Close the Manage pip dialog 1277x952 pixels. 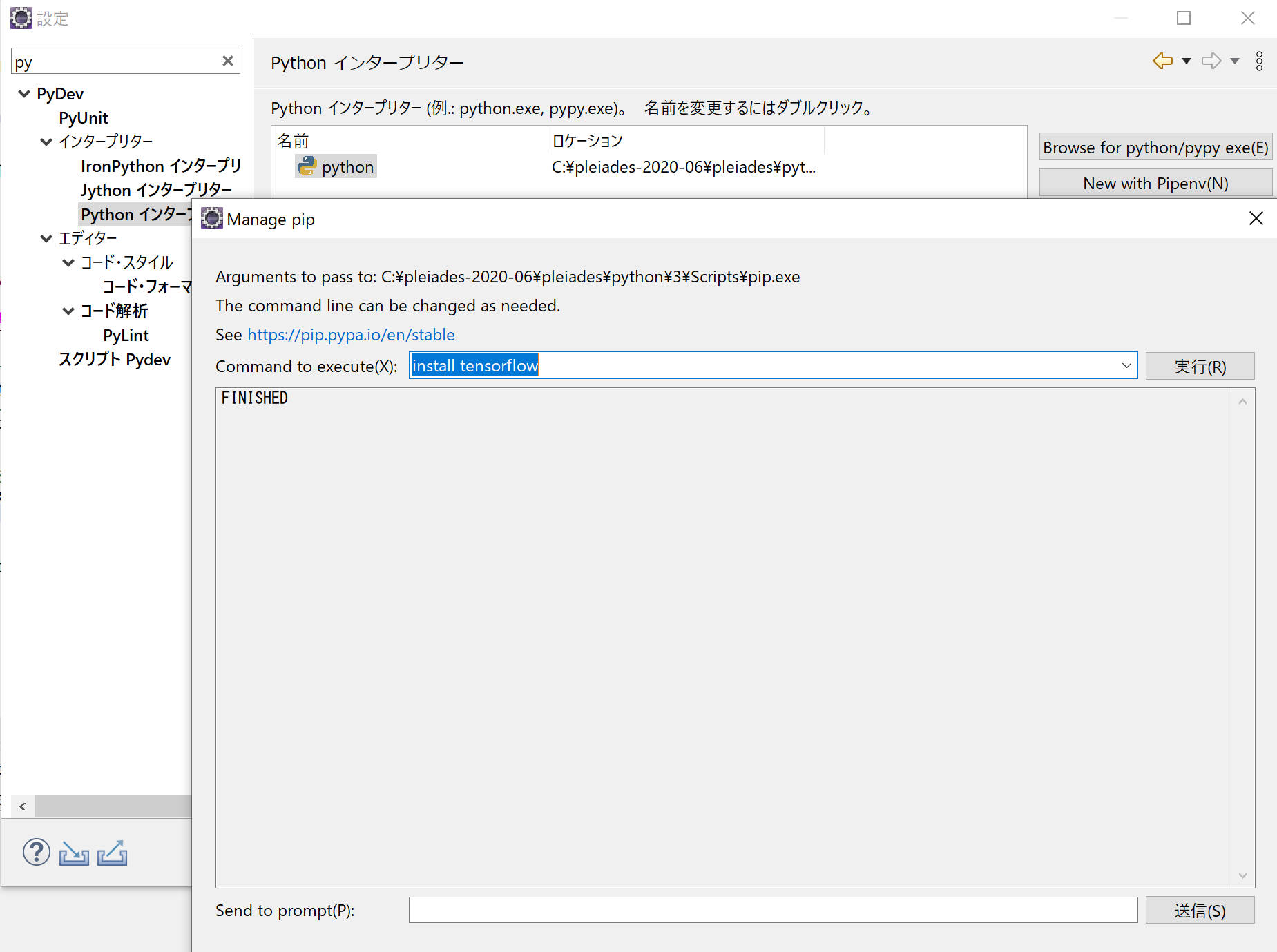1256,218
